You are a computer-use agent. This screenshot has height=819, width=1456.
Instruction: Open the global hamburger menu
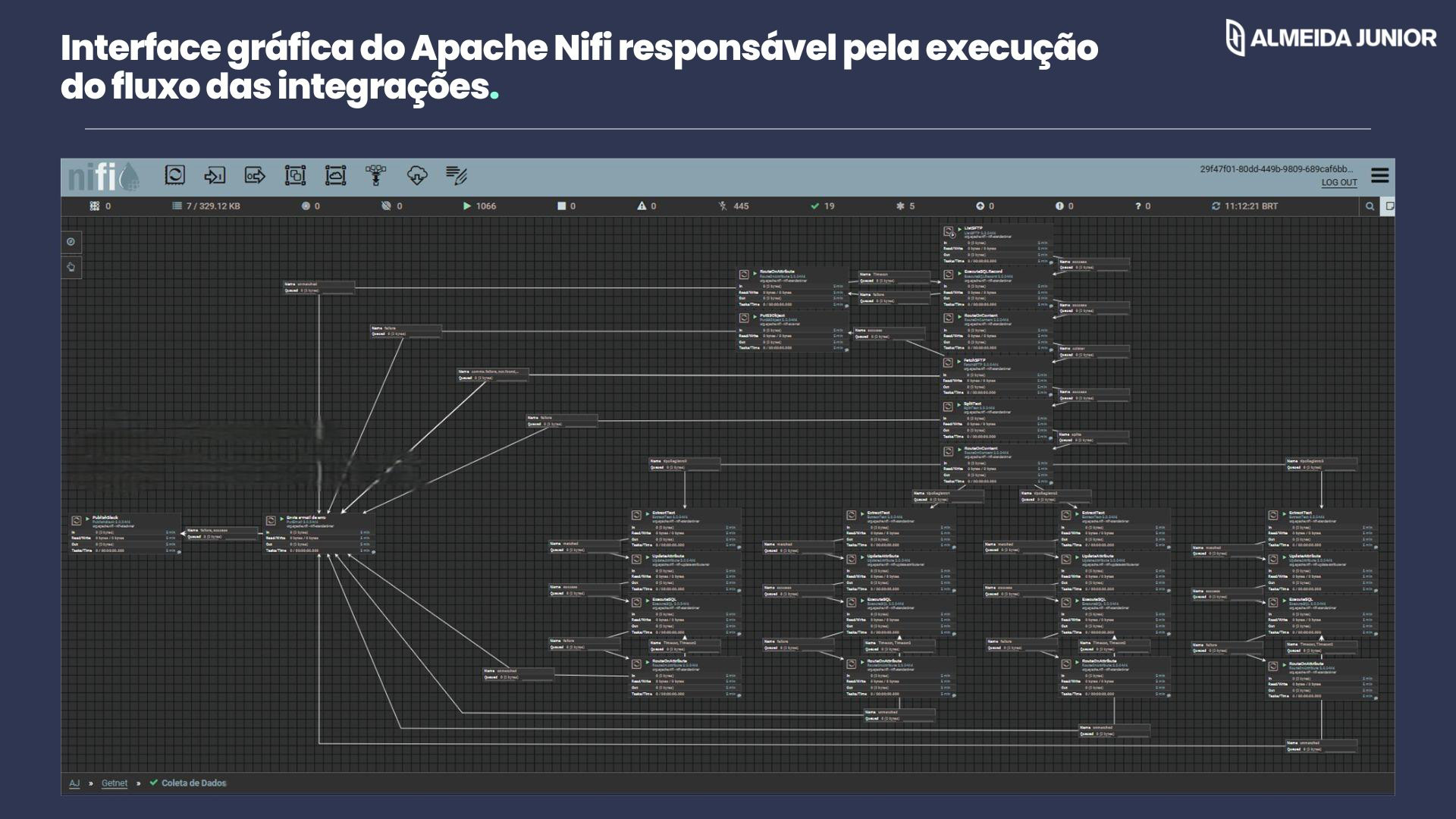(1379, 175)
